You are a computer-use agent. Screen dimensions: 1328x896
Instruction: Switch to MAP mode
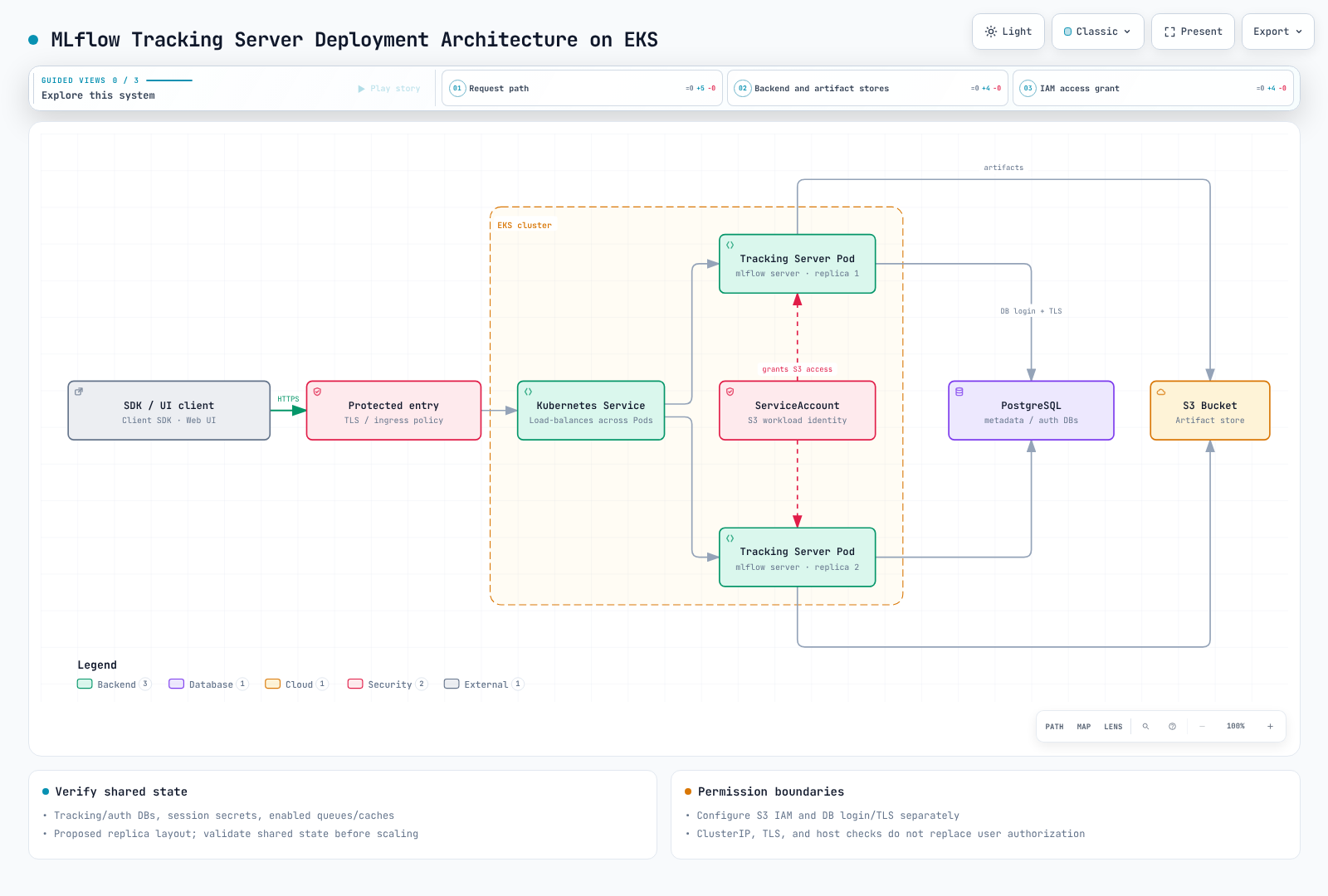(x=1084, y=727)
